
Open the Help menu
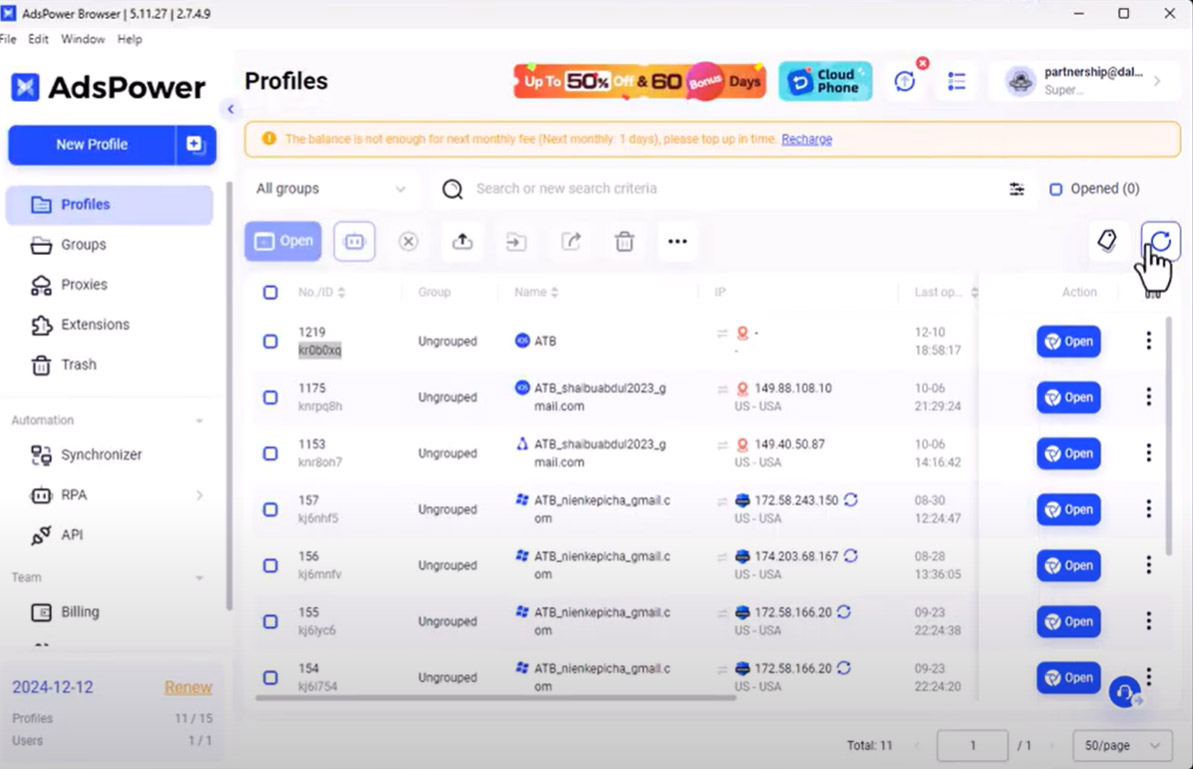tap(129, 39)
